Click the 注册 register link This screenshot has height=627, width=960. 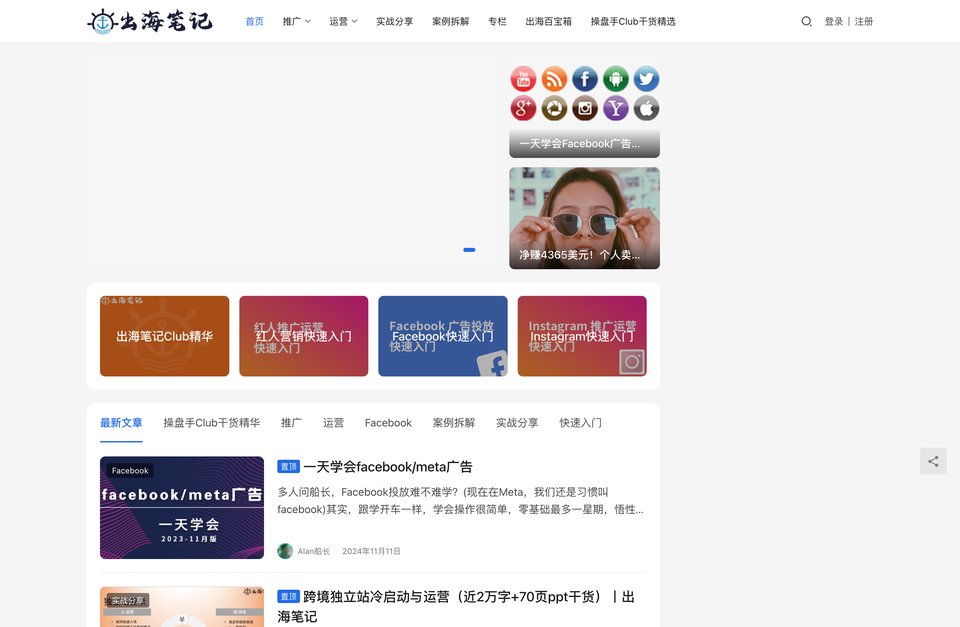point(864,21)
